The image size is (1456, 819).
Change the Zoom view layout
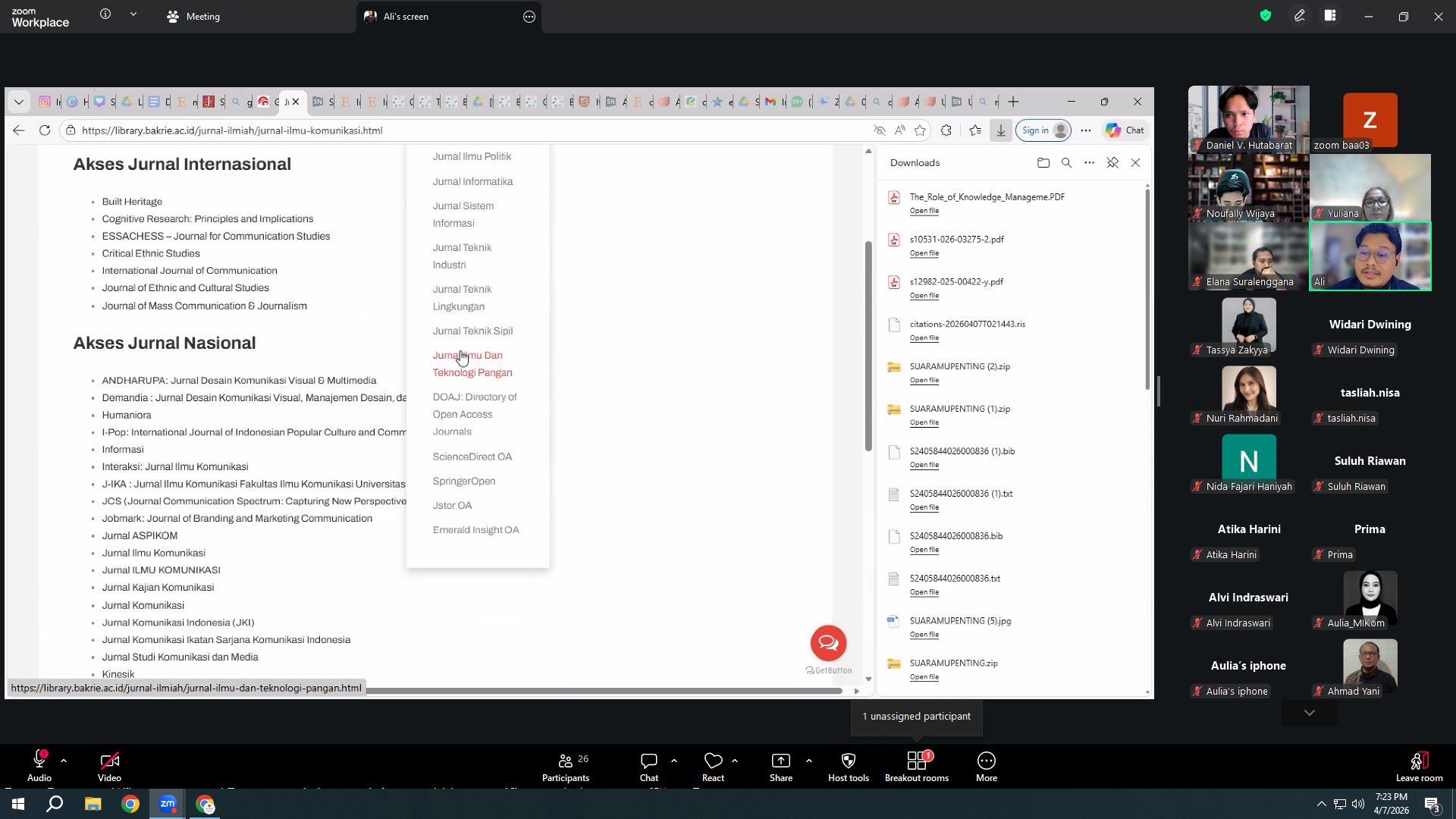(1330, 15)
